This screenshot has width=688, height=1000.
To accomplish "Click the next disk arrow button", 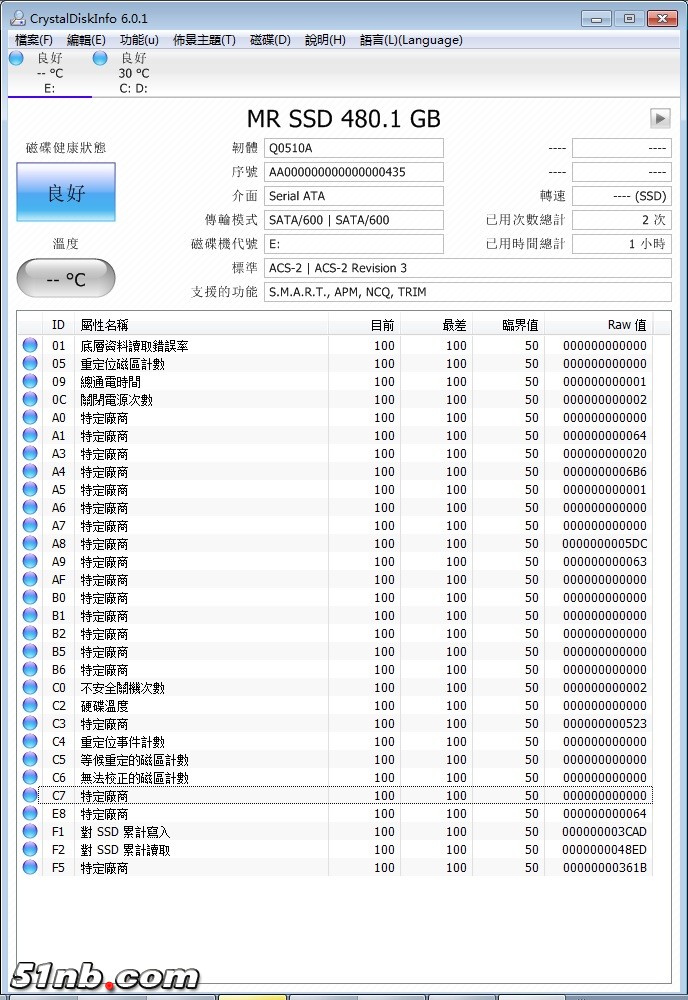I will 660,118.
